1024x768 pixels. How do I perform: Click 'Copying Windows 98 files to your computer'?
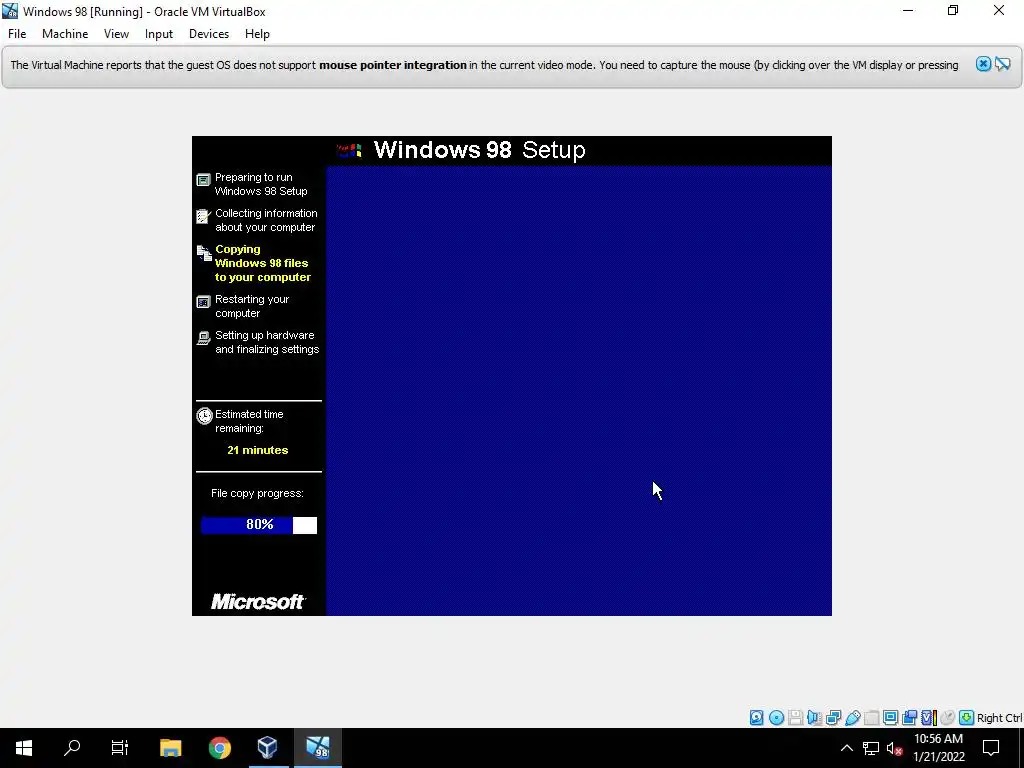click(263, 263)
